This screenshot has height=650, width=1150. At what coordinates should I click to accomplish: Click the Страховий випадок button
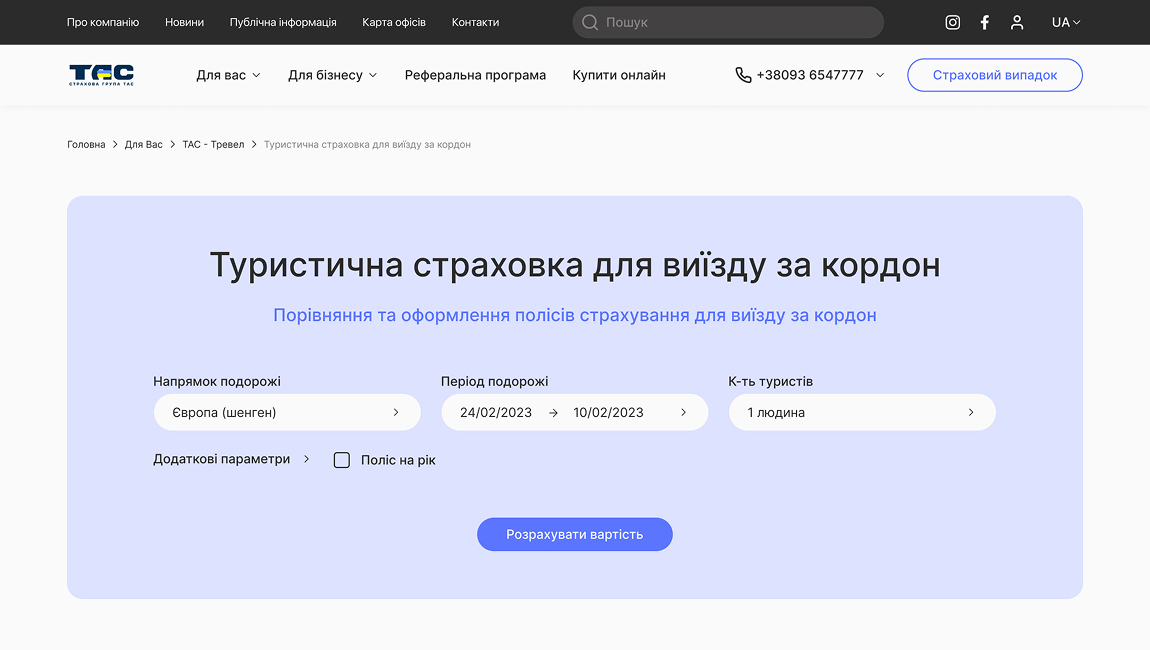pyautogui.click(x=994, y=74)
